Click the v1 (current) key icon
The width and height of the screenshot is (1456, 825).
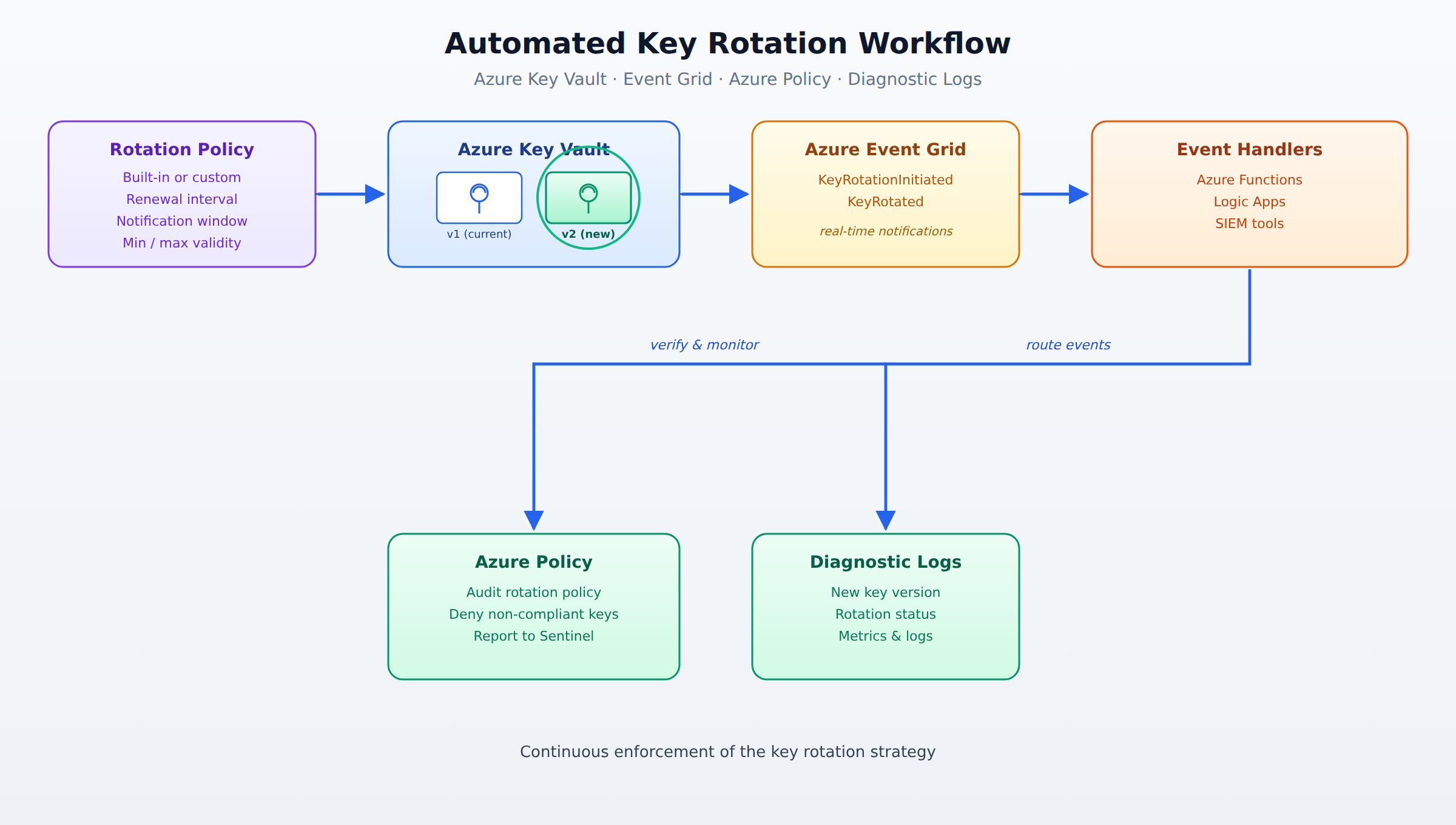pos(479,198)
